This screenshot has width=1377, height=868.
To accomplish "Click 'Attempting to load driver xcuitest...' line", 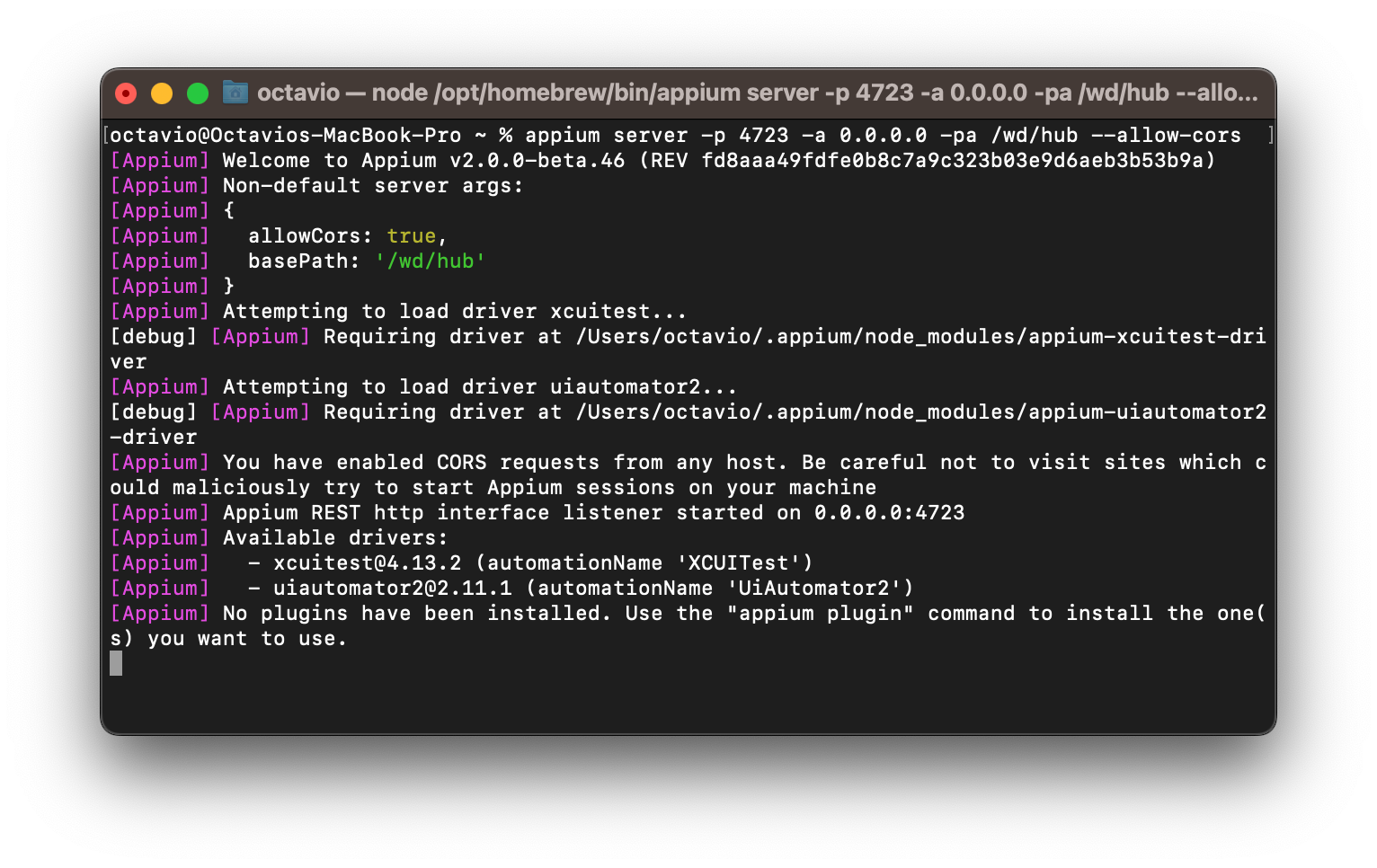I will click(398, 311).
